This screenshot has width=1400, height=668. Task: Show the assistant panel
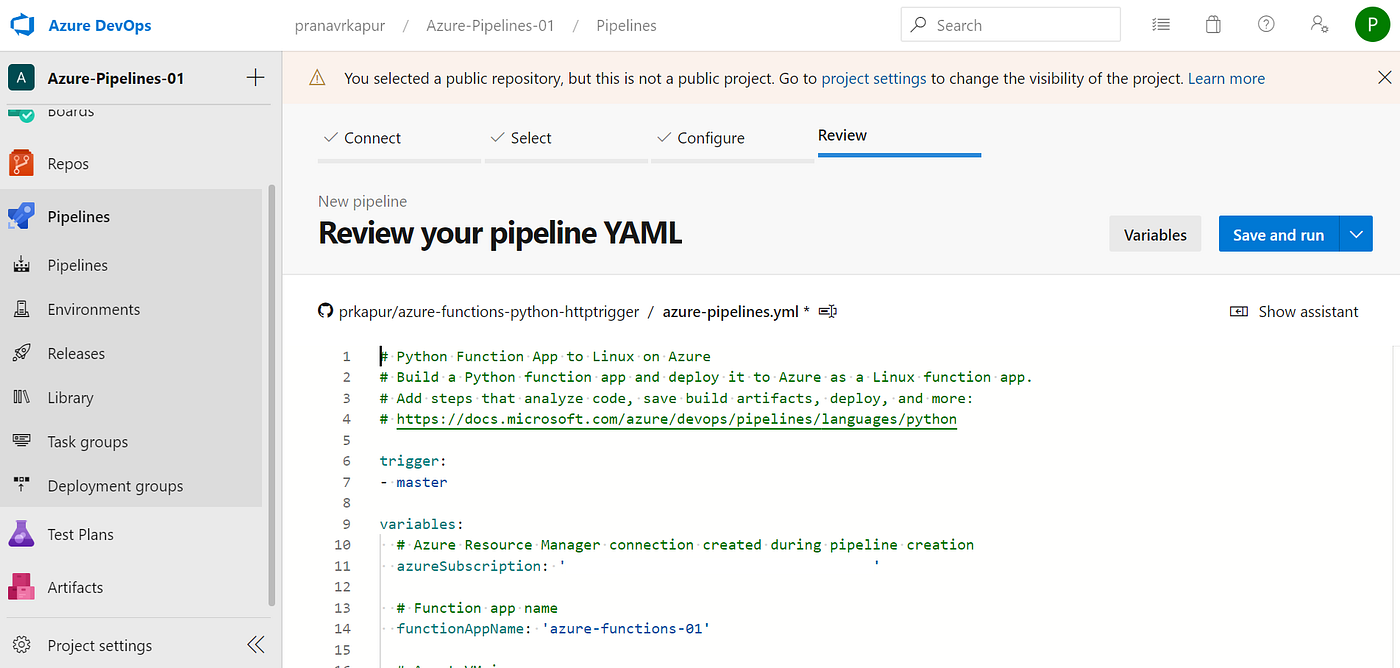pyautogui.click(x=1294, y=311)
